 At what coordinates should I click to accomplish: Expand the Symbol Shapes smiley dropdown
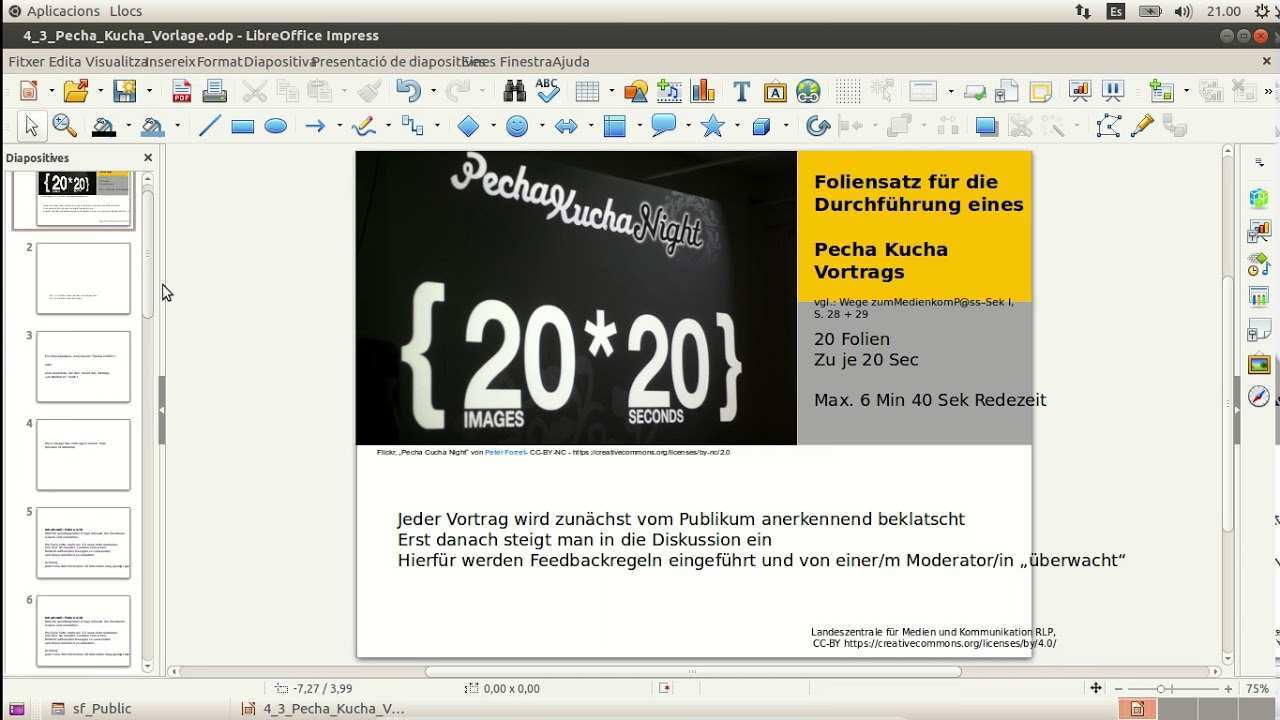click(x=541, y=127)
